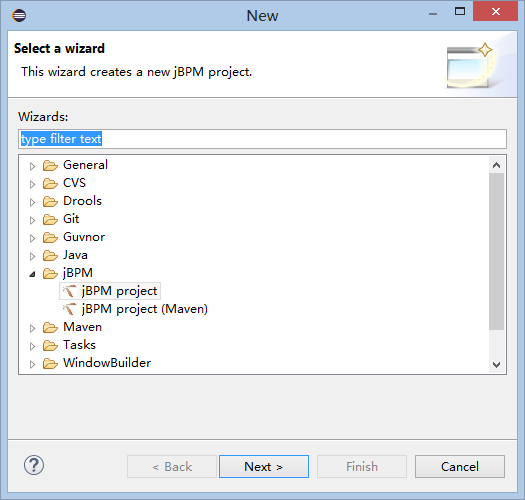Click the WindowBuilder folder icon
Image resolution: width=525 pixels, height=500 pixels.
click(x=50, y=363)
